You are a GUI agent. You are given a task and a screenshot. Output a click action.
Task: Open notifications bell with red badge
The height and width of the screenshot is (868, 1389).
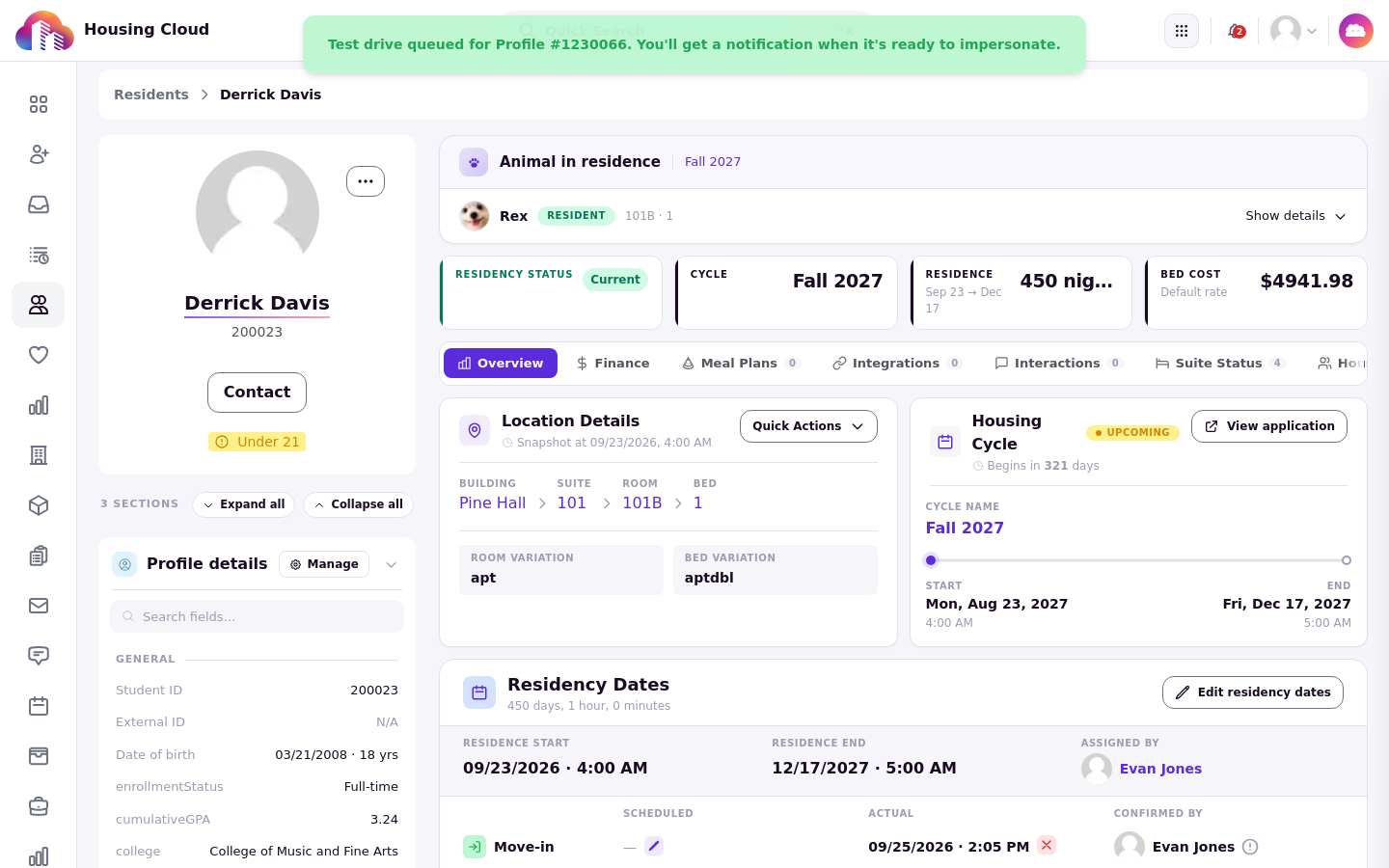[x=1236, y=31]
